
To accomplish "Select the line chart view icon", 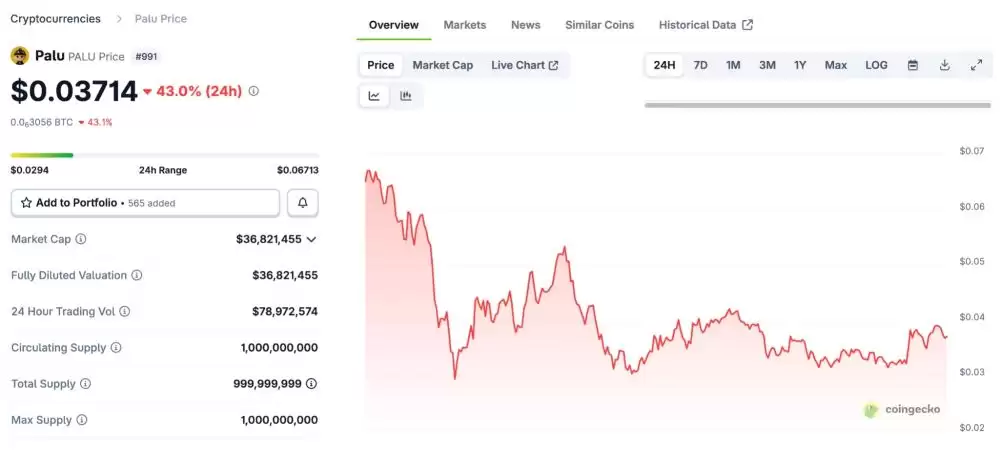I will 374,96.
